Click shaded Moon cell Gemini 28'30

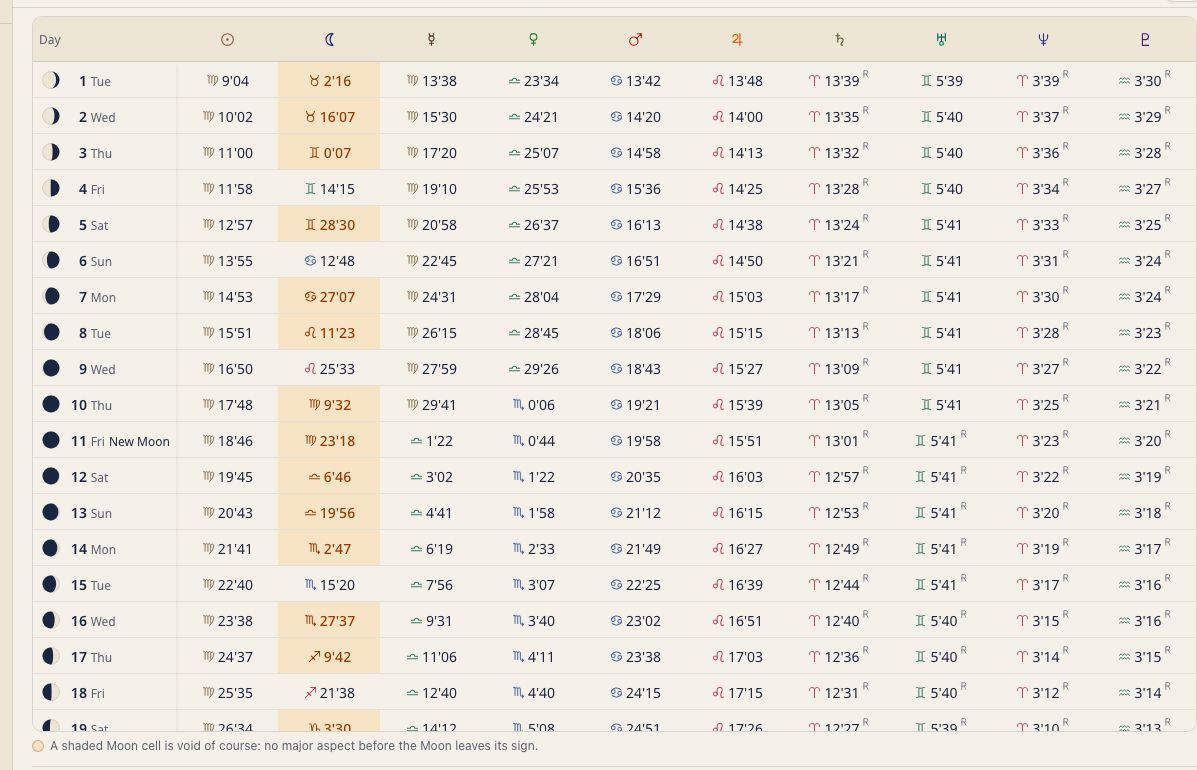tap(329, 224)
